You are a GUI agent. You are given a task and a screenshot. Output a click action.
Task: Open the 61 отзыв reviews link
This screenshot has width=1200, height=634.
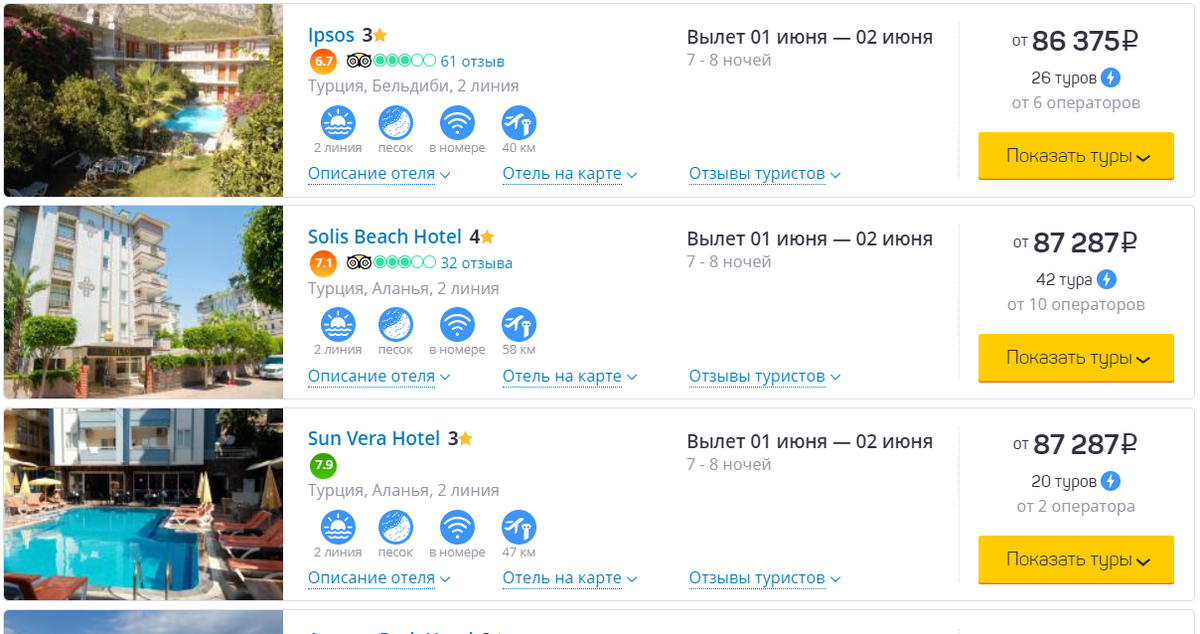click(472, 61)
